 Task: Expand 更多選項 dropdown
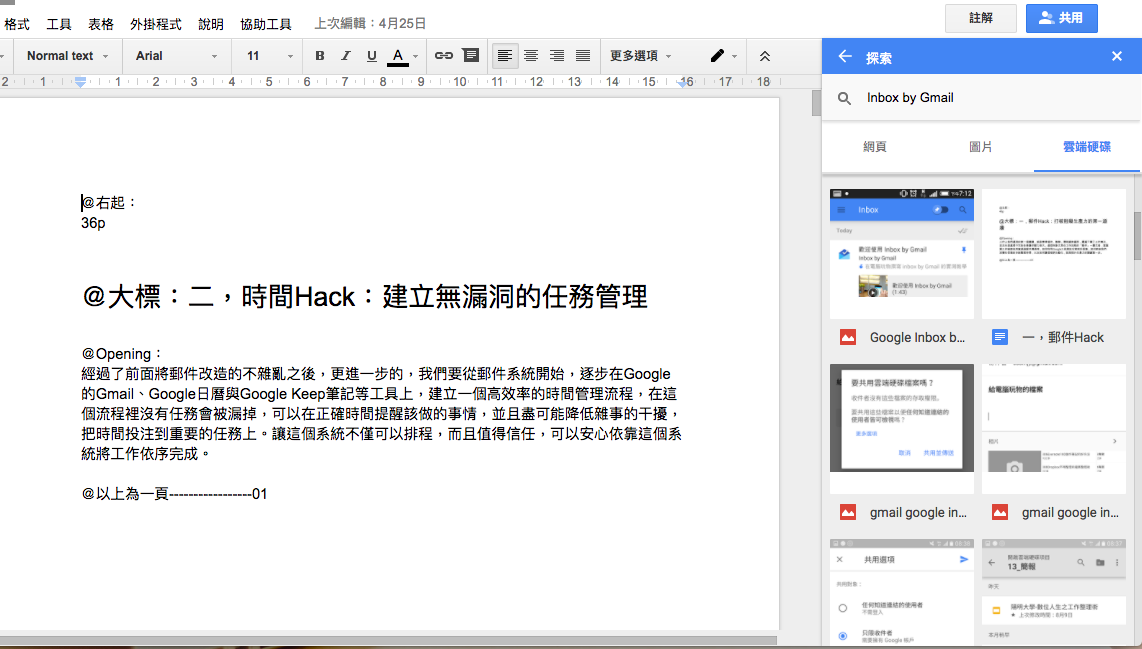pos(640,55)
